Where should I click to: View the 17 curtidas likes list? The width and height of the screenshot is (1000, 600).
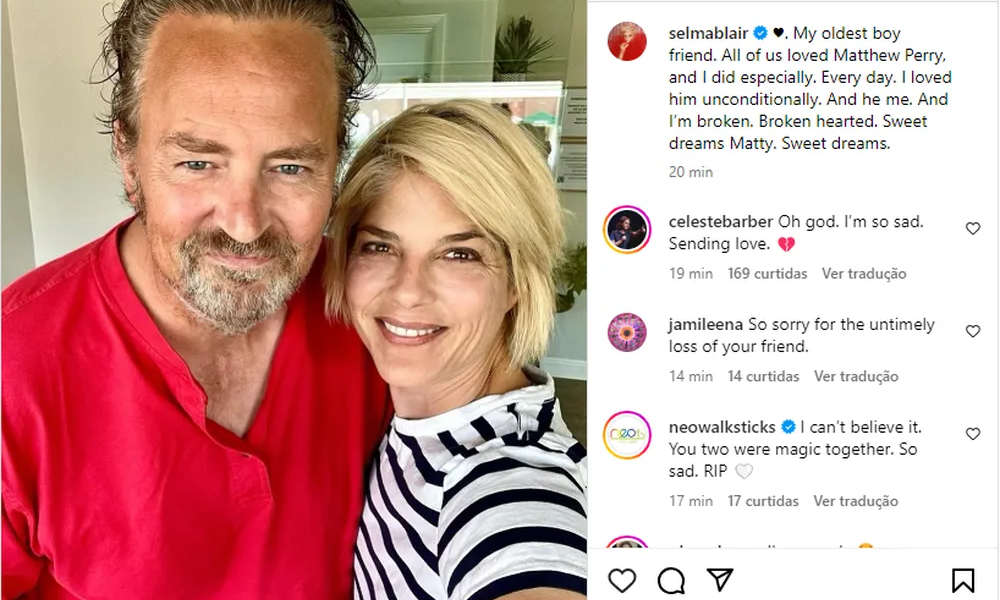pyautogui.click(x=763, y=501)
